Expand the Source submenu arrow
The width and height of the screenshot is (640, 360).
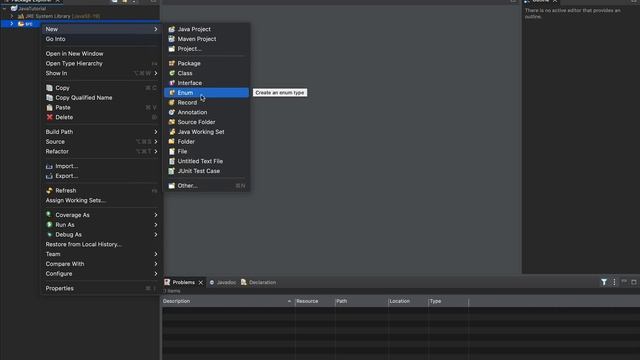[x=156, y=142]
